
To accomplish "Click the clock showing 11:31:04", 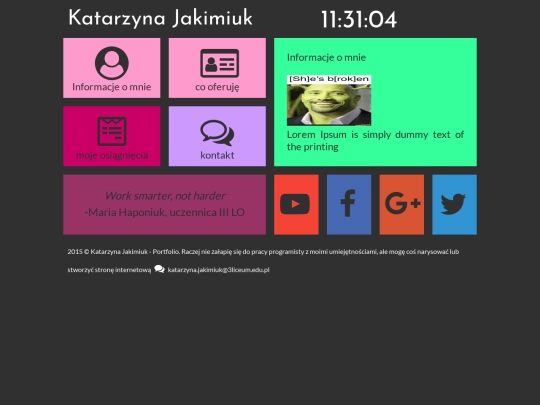I will (x=359, y=20).
